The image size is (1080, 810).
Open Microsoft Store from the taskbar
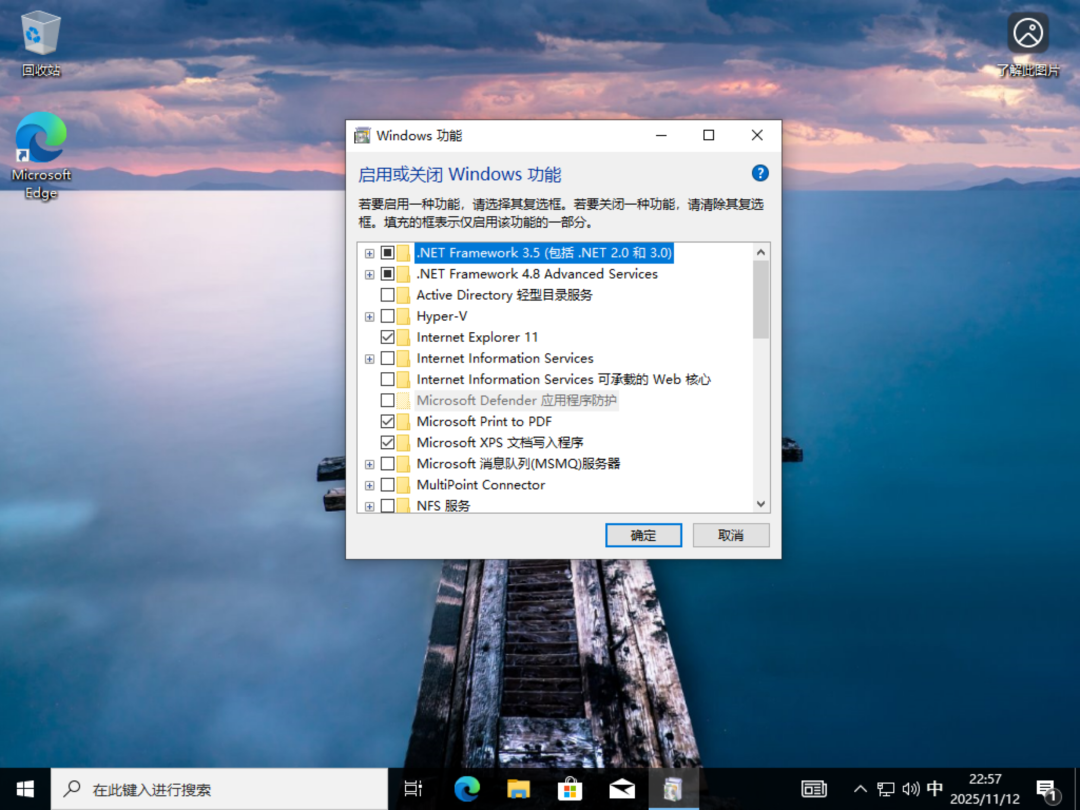click(x=570, y=789)
